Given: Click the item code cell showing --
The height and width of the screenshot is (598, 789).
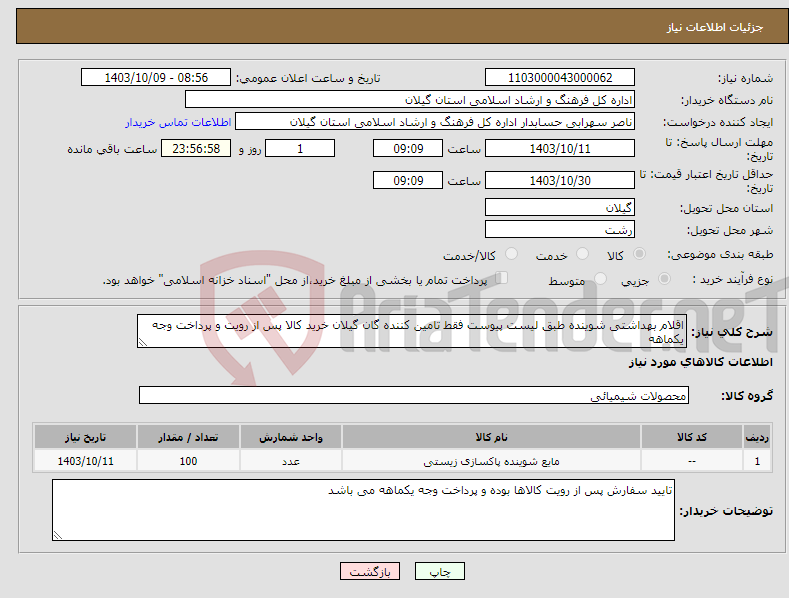Looking at the screenshot, I should pyautogui.click(x=692, y=461).
